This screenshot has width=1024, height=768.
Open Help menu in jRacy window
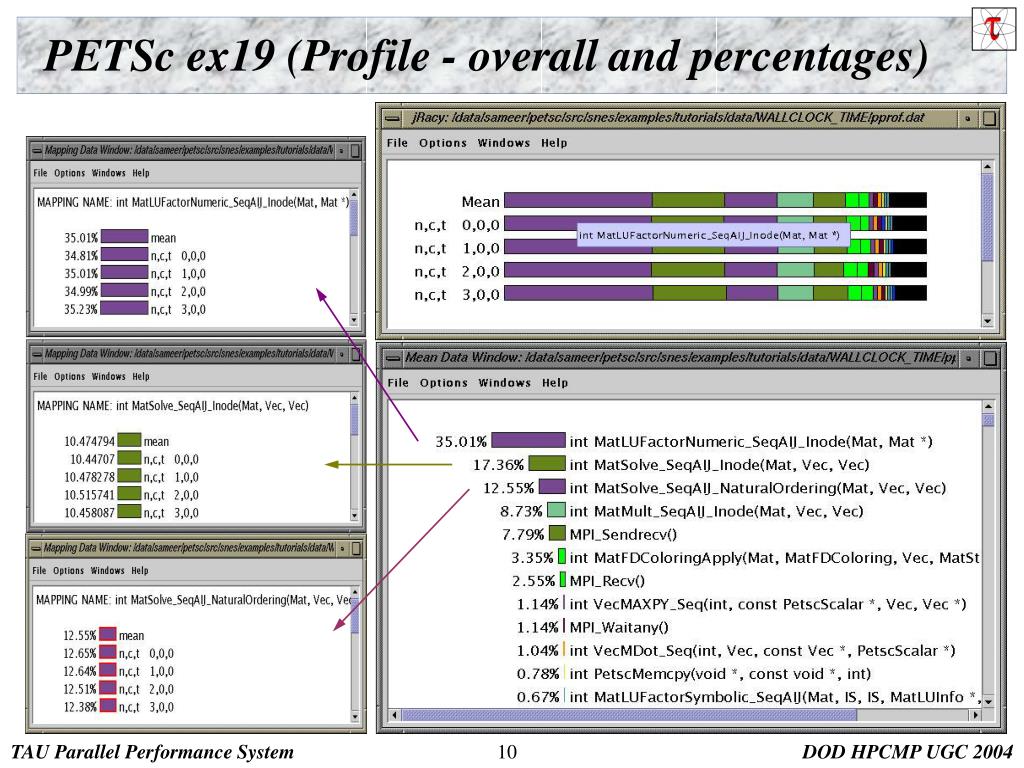tap(554, 142)
